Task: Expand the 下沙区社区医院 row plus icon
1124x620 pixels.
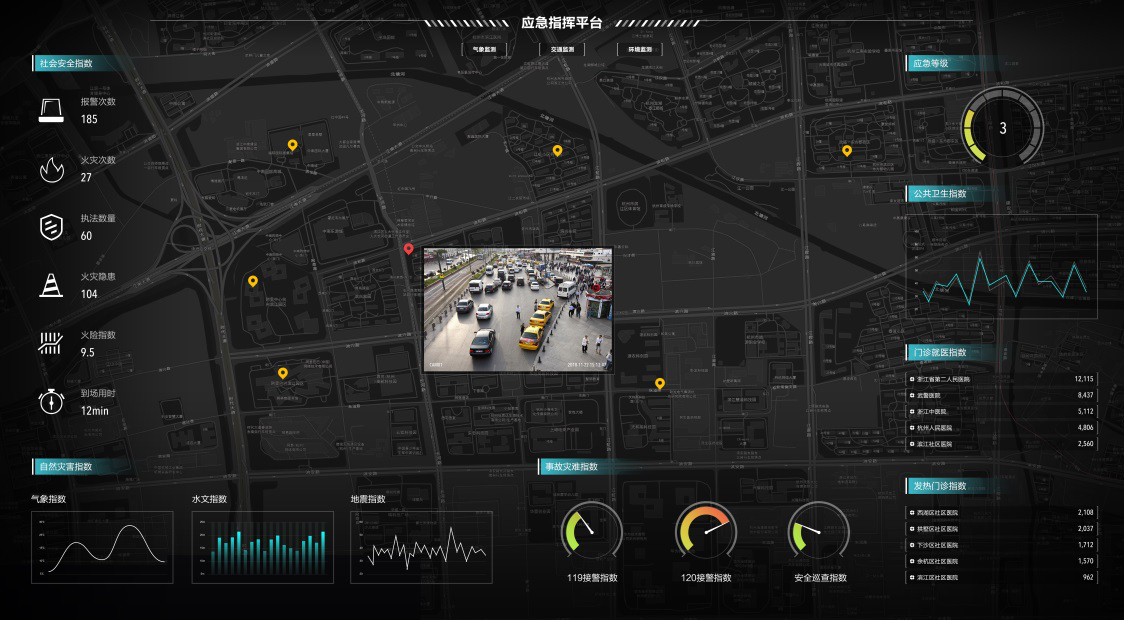Action: 911,545
